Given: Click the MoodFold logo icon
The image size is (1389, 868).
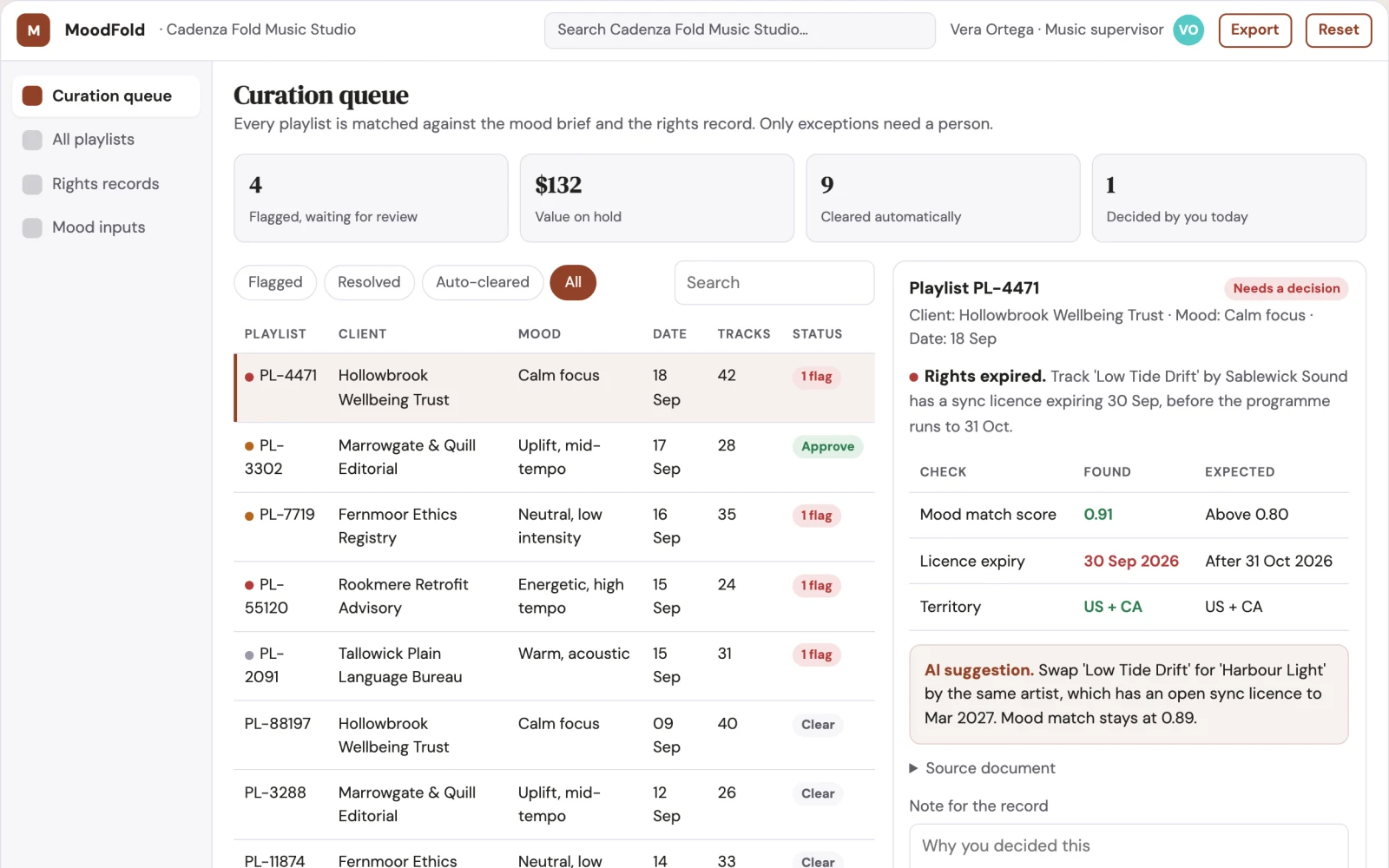Looking at the screenshot, I should (x=33, y=30).
